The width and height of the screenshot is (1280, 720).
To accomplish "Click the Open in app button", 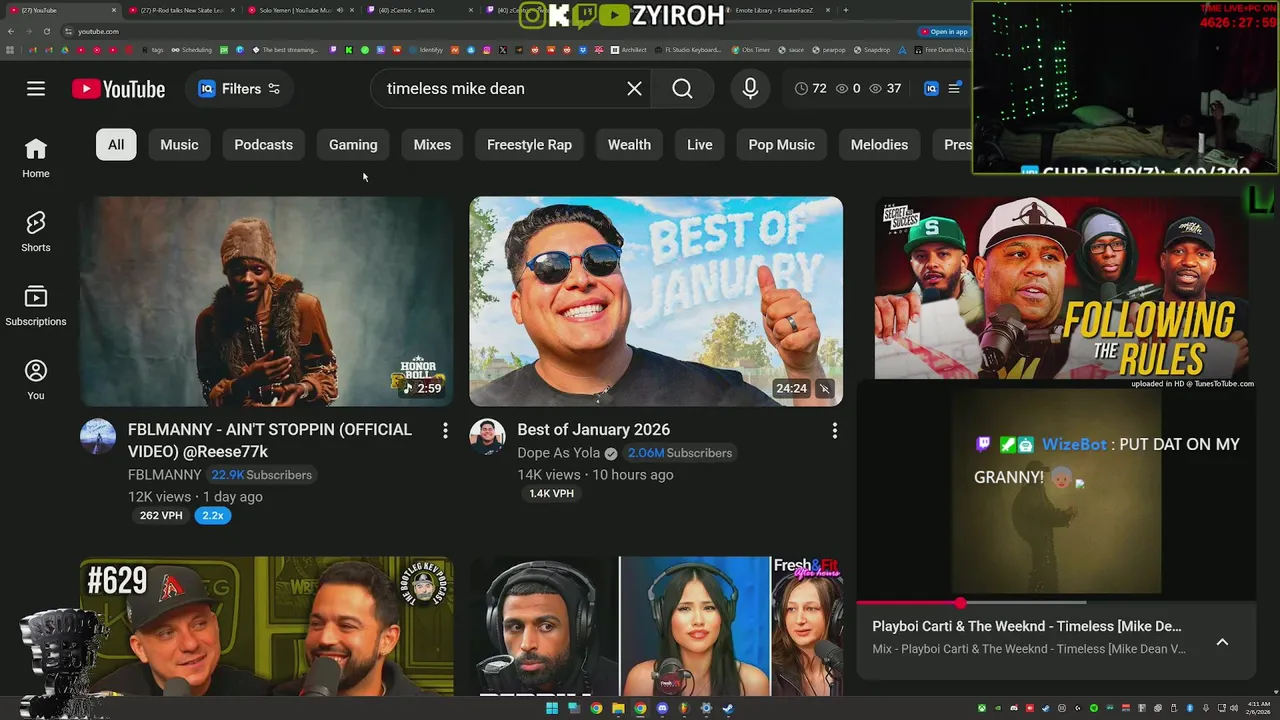I will click(943, 31).
